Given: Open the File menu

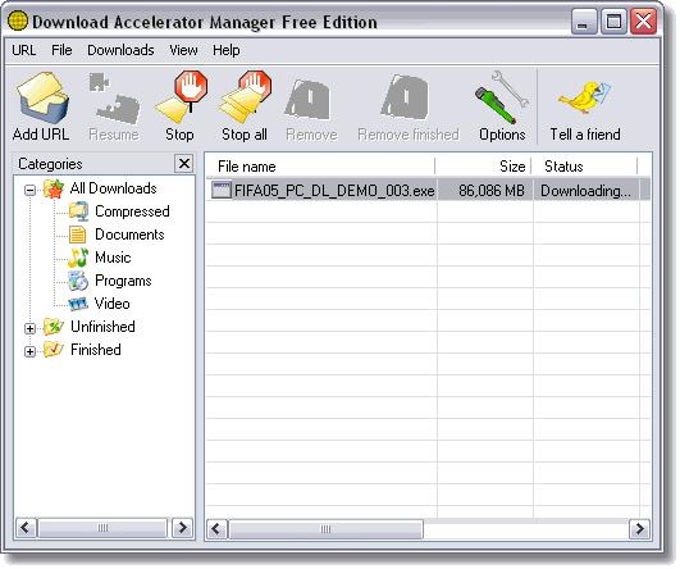Looking at the screenshot, I should 62,50.
